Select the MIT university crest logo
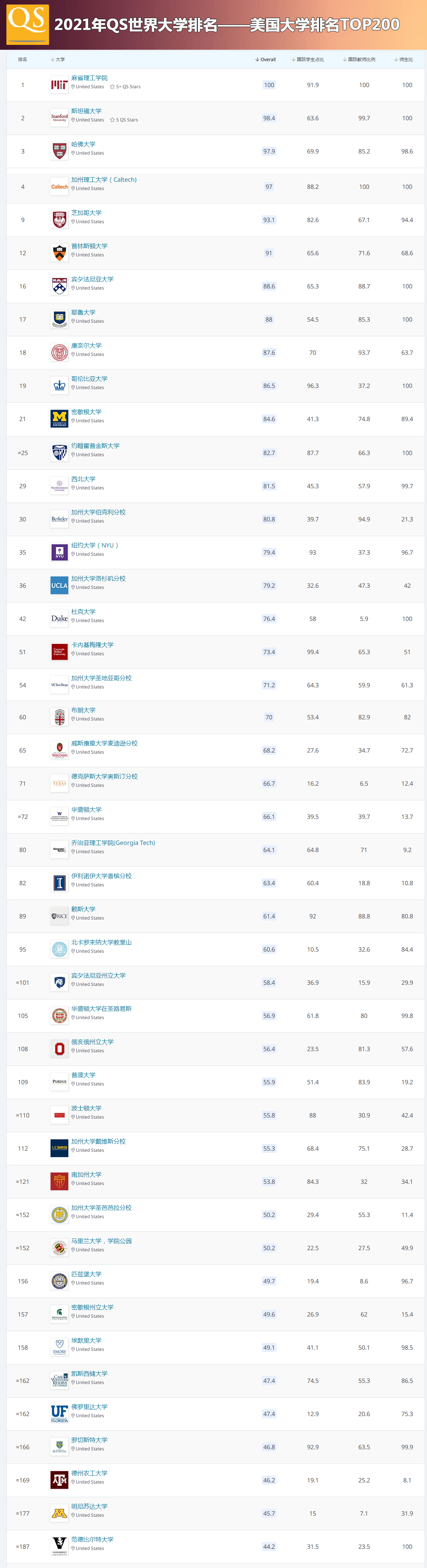Image resolution: width=427 pixels, height=1568 pixels. (59, 84)
